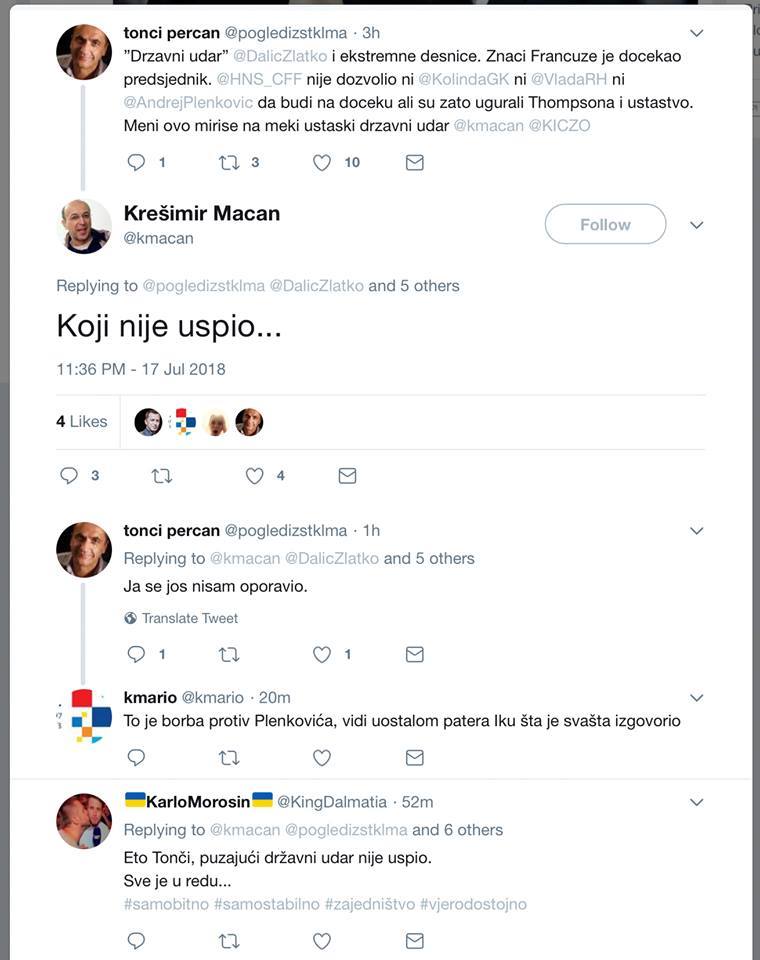Retweet tonci percan's "Drzavni udar" tweet
The width and height of the screenshot is (760, 960).
(x=229, y=162)
